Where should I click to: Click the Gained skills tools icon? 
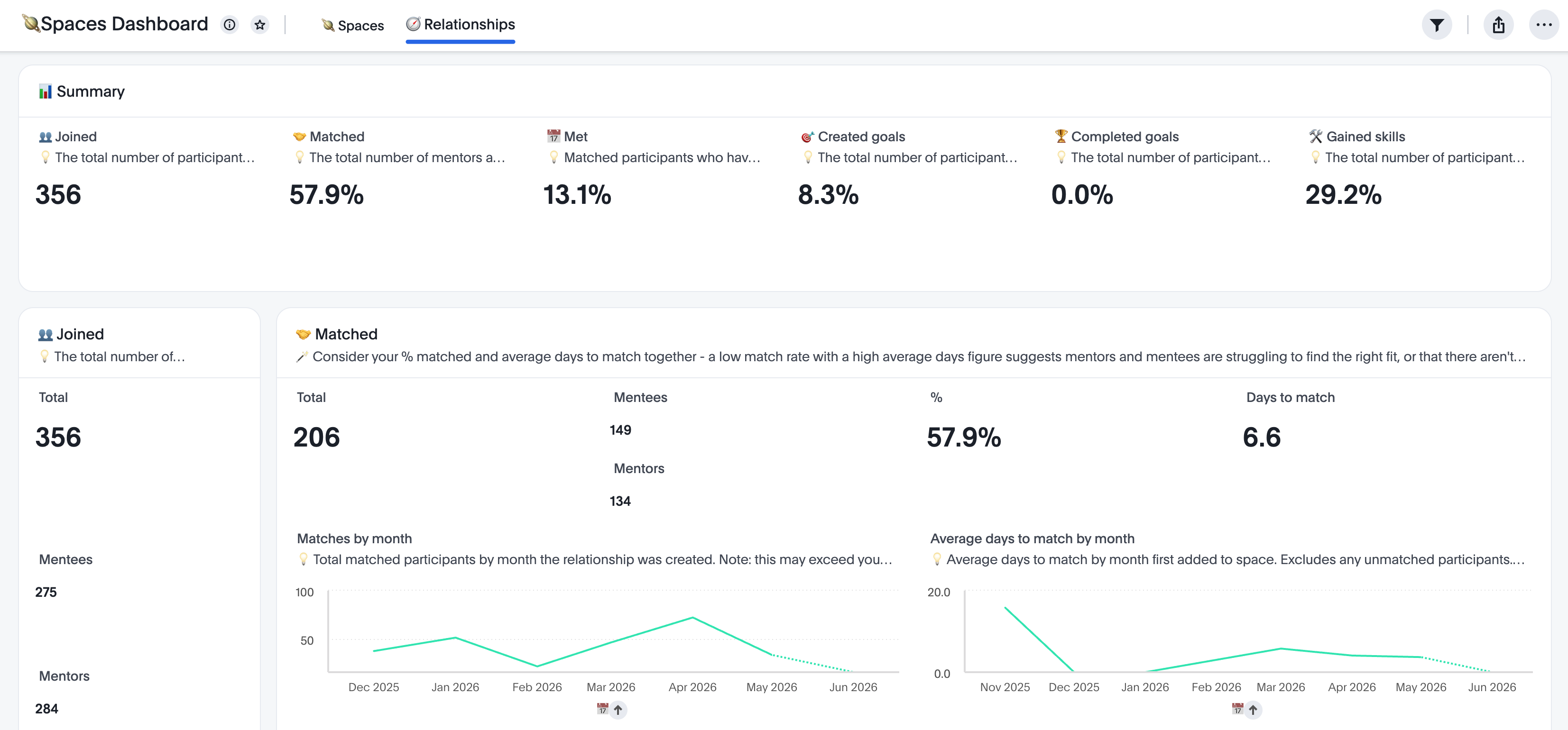pyautogui.click(x=1315, y=136)
